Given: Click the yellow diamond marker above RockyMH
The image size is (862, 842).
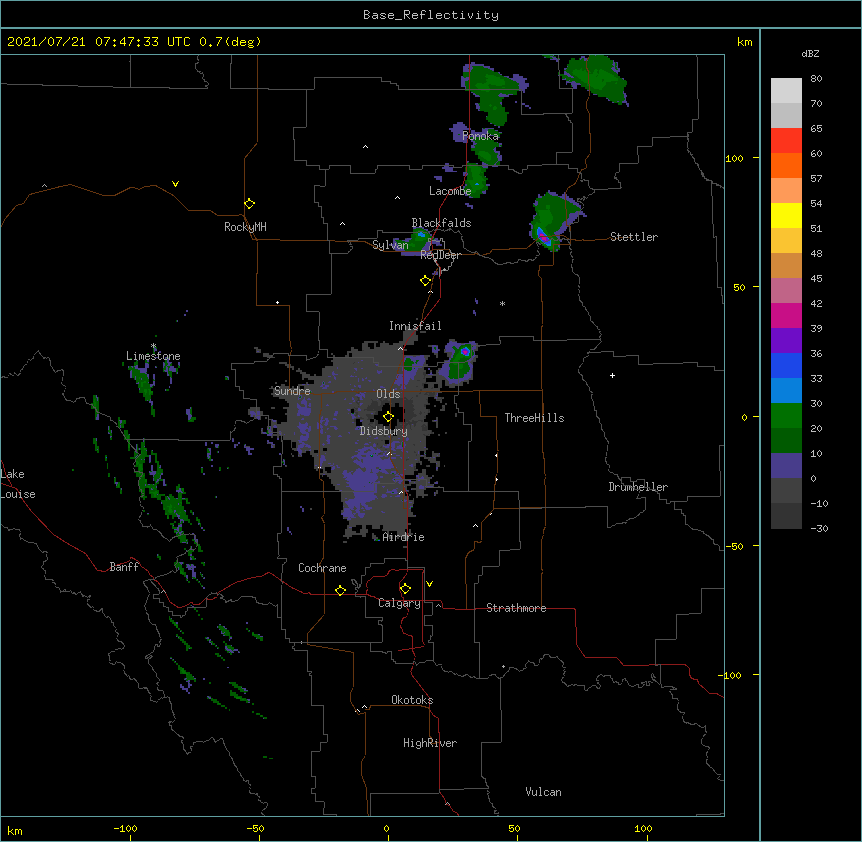Looking at the screenshot, I should (249, 204).
